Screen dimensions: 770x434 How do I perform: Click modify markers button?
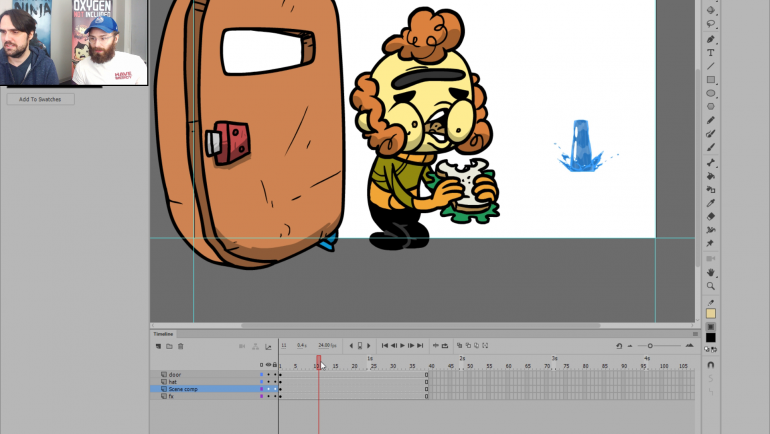point(485,346)
